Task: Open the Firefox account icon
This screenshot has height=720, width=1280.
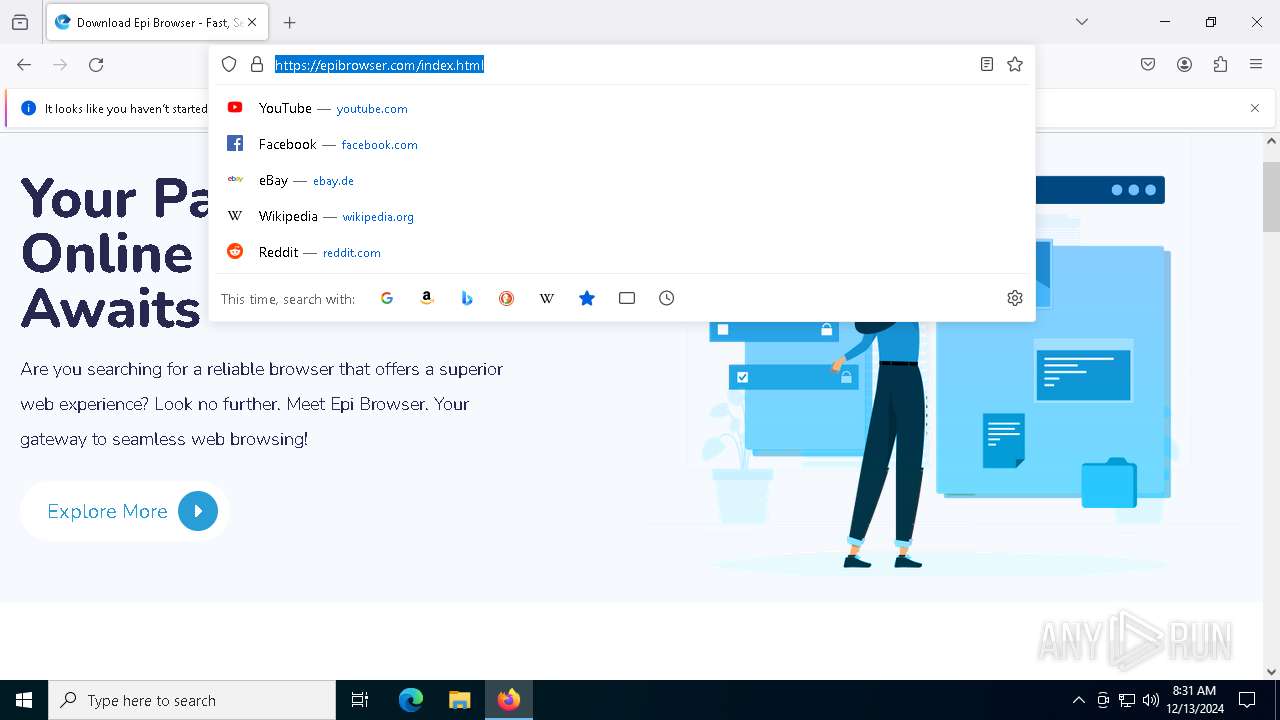Action: pos(1184,65)
